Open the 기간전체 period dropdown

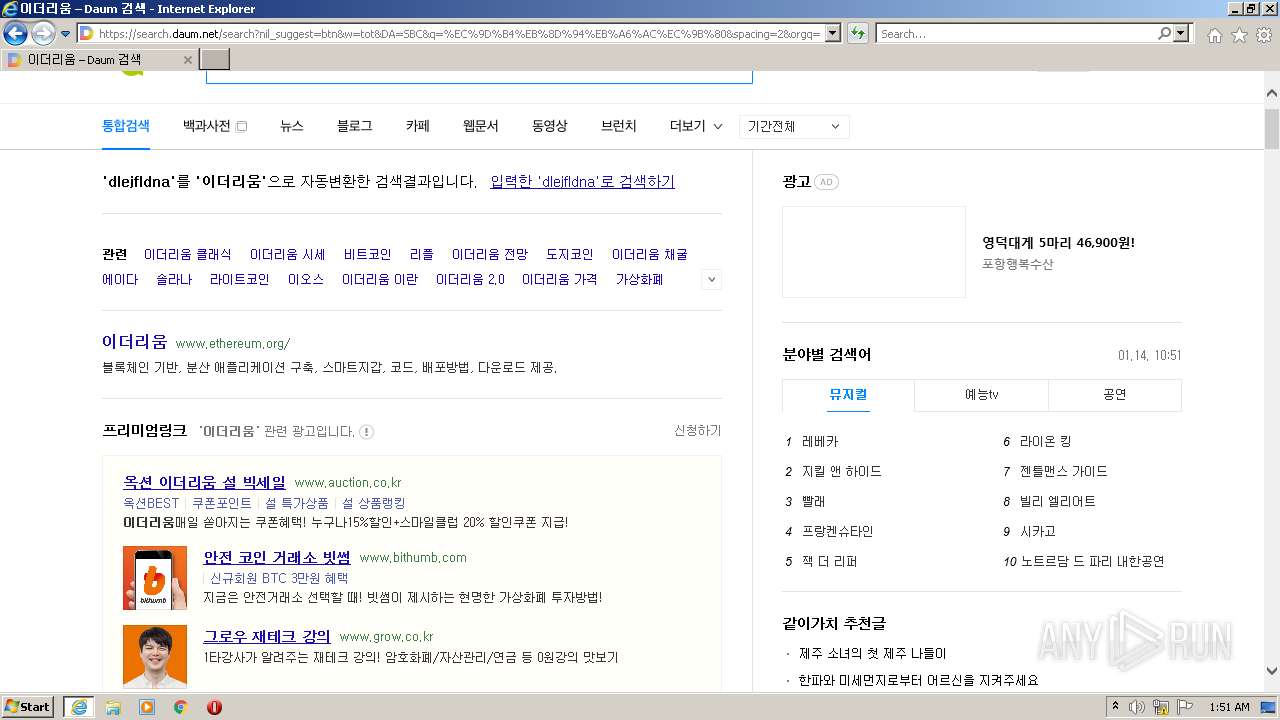click(x=795, y=127)
